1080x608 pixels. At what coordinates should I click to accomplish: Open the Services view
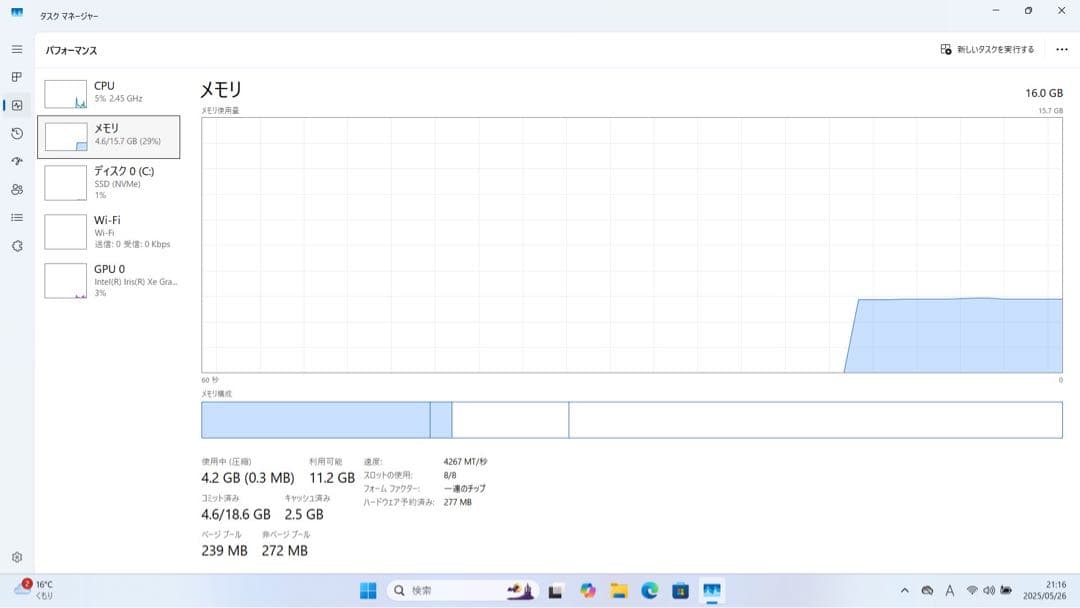pyautogui.click(x=15, y=244)
